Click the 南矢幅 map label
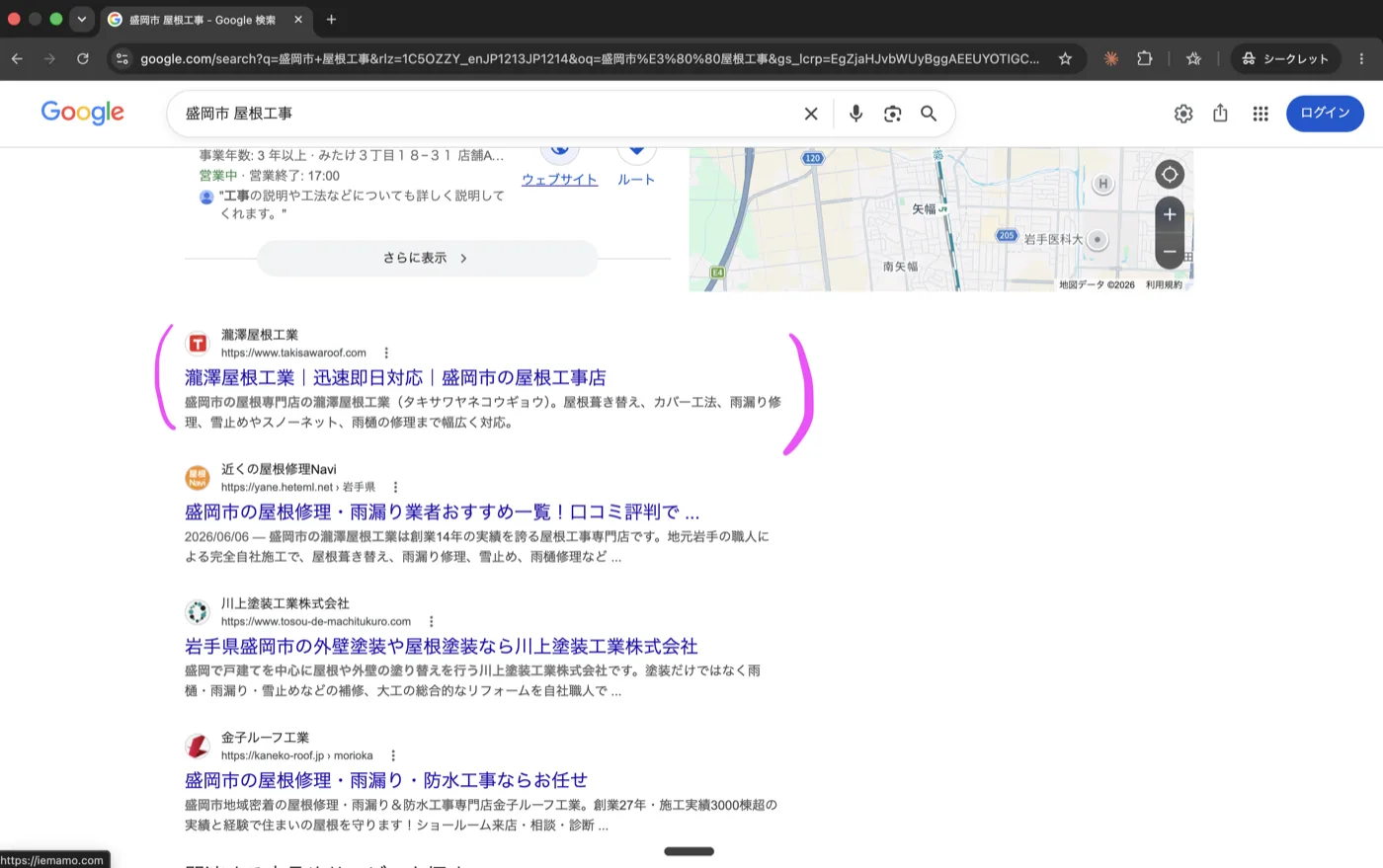The image size is (1383, 868). [x=900, y=267]
